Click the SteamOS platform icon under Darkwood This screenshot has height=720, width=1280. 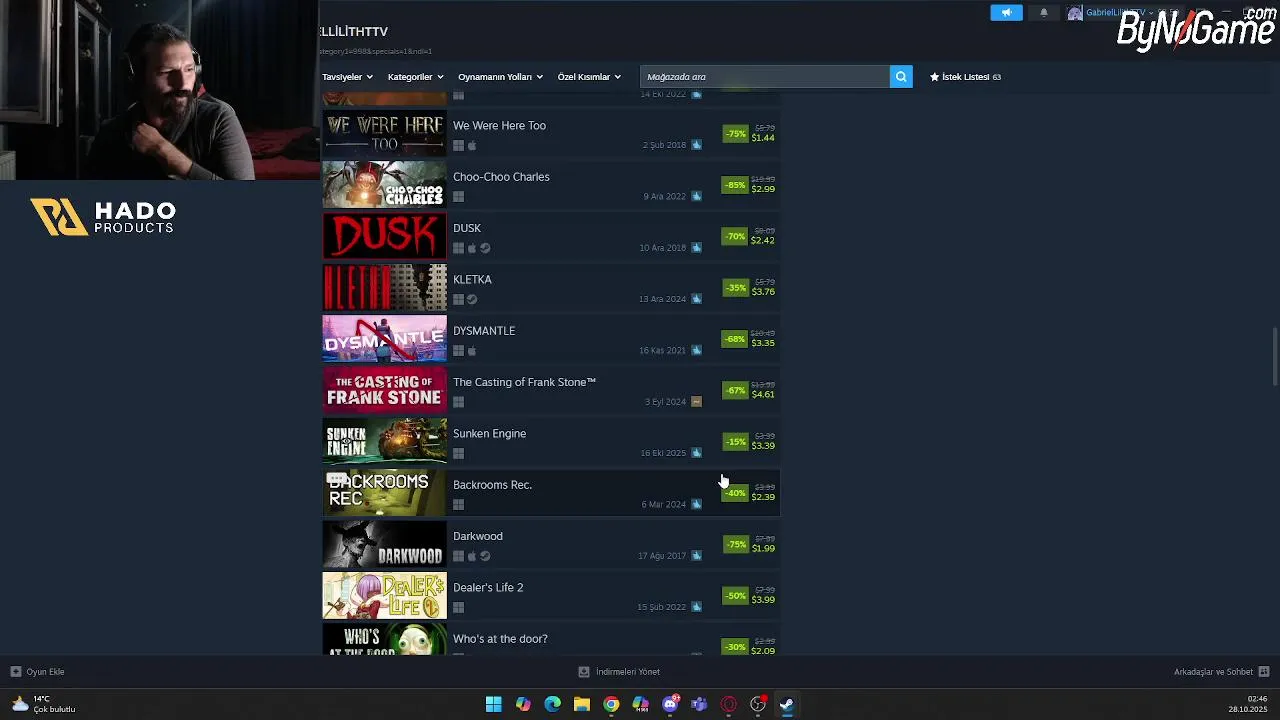click(x=485, y=556)
